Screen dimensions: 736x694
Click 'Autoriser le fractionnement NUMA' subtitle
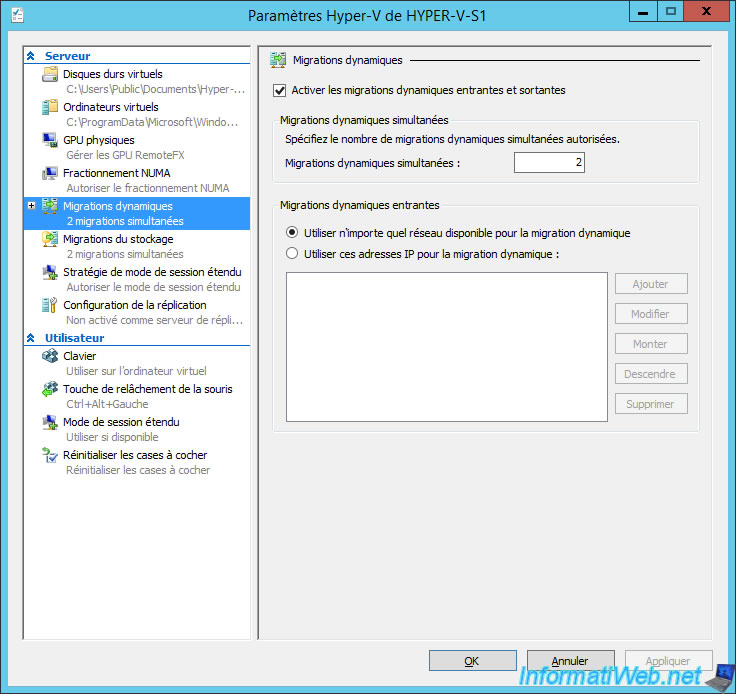point(147,188)
